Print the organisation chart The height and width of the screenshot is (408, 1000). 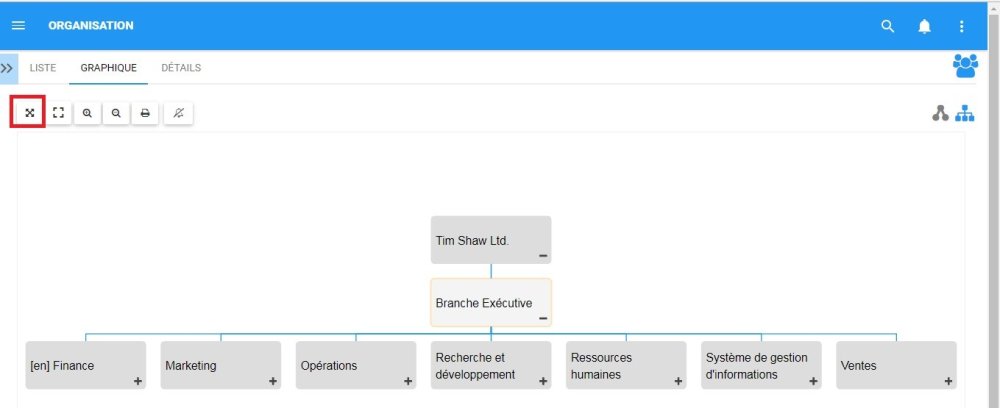pyautogui.click(x=145, y=113)
